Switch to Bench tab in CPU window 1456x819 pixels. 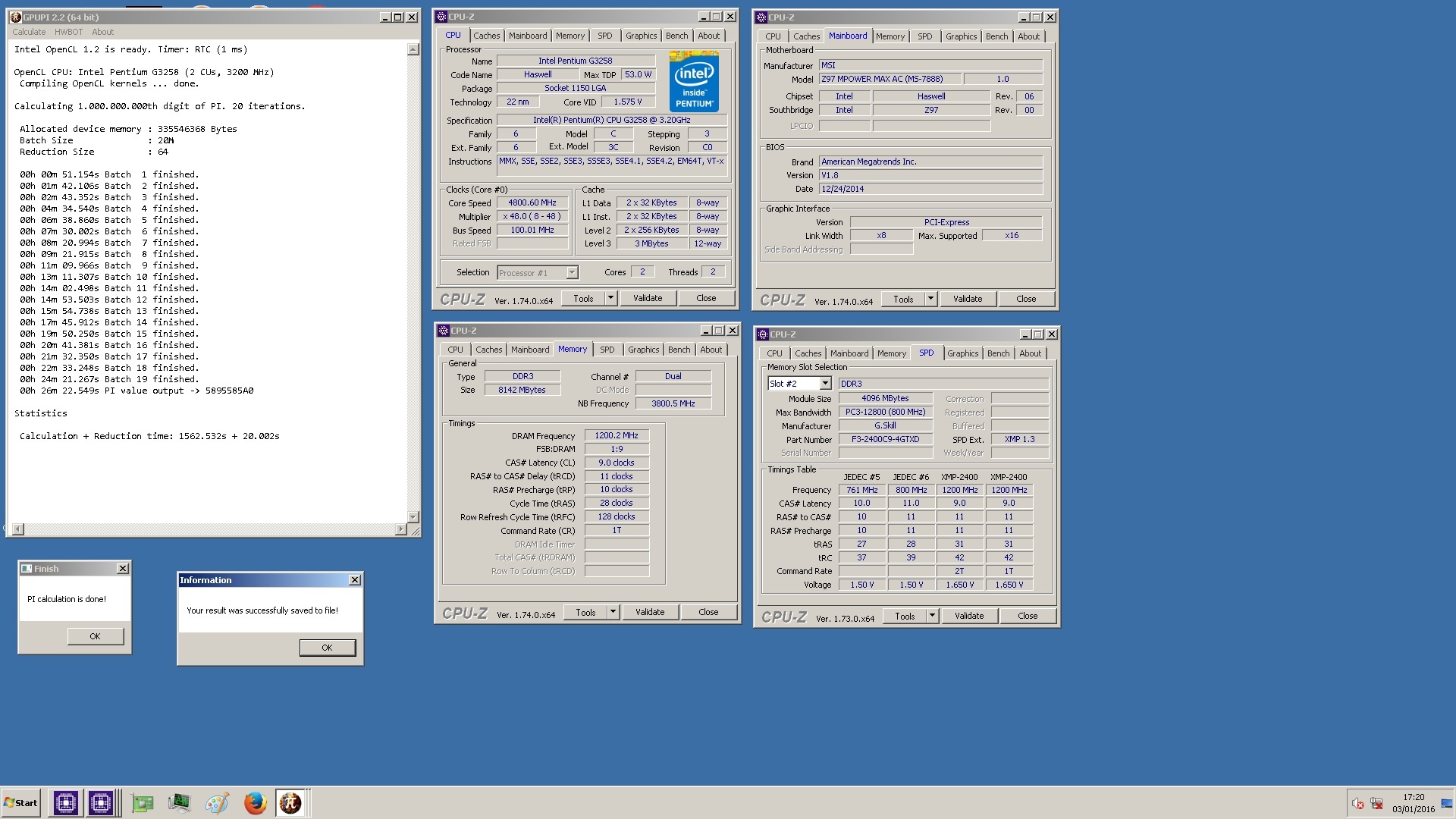[x=676, y=36]
